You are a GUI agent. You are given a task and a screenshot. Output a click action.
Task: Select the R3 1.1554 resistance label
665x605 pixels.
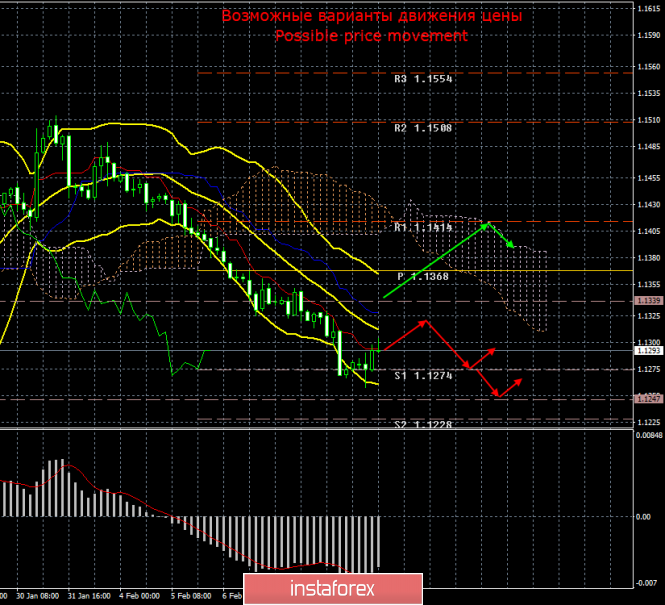[x=423, y=79]
